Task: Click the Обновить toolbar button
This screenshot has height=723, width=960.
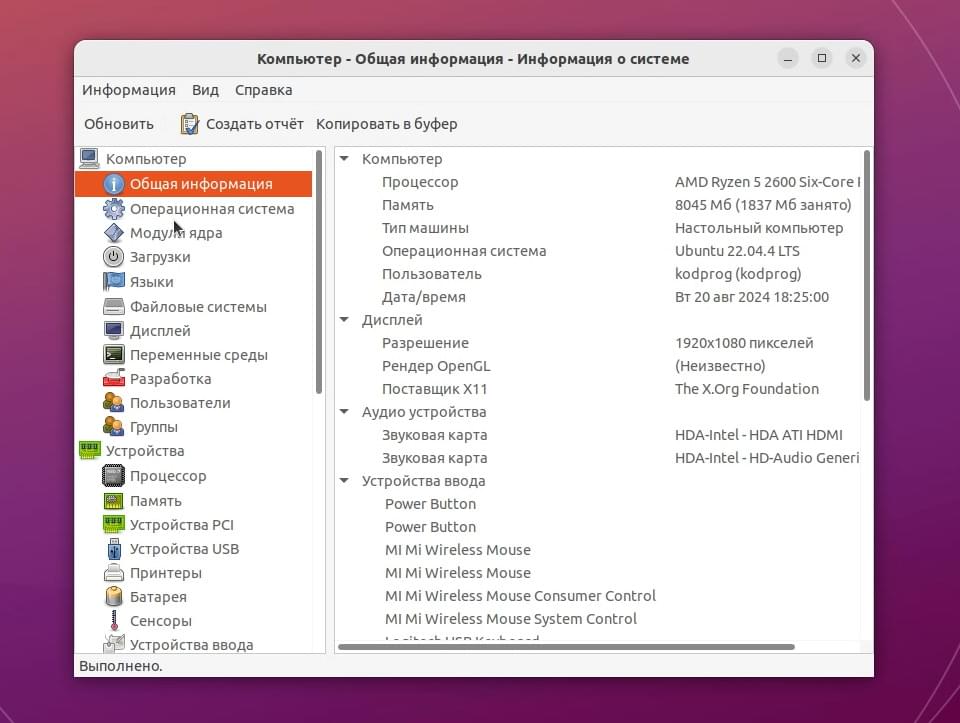Action: click(x=119, y=124)
